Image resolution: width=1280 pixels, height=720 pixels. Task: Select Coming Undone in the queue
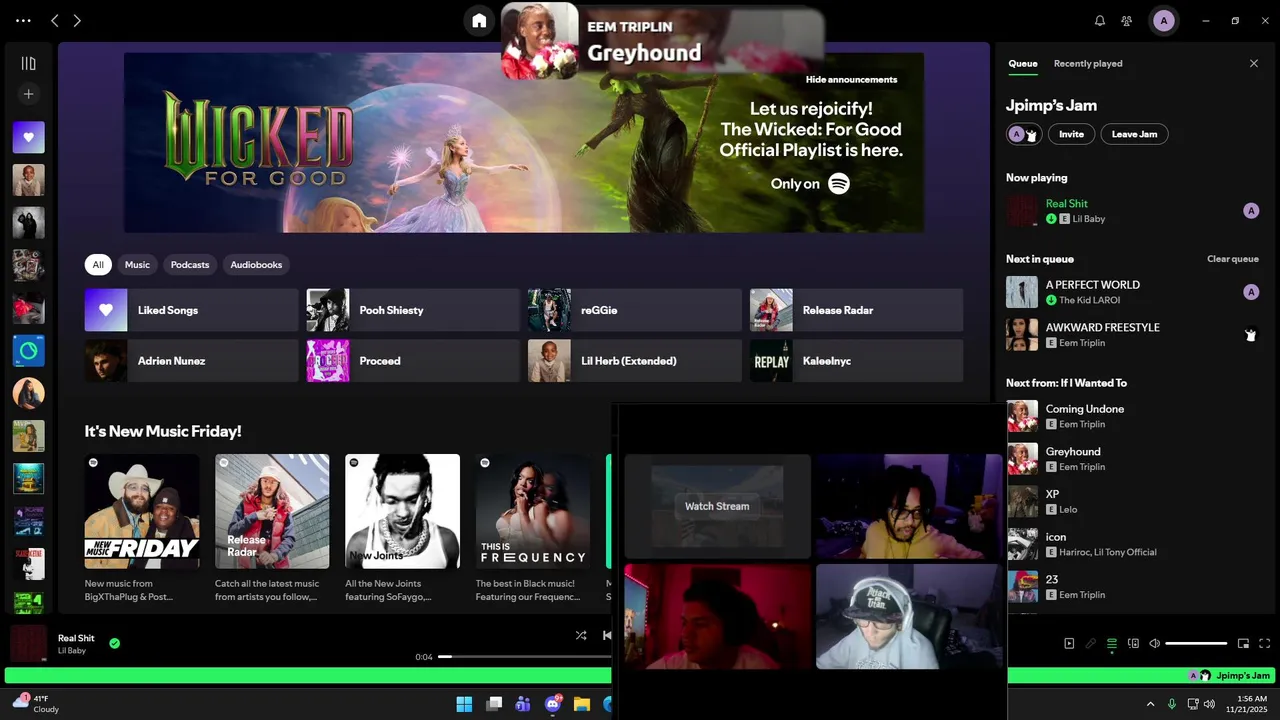[1132, 416]
